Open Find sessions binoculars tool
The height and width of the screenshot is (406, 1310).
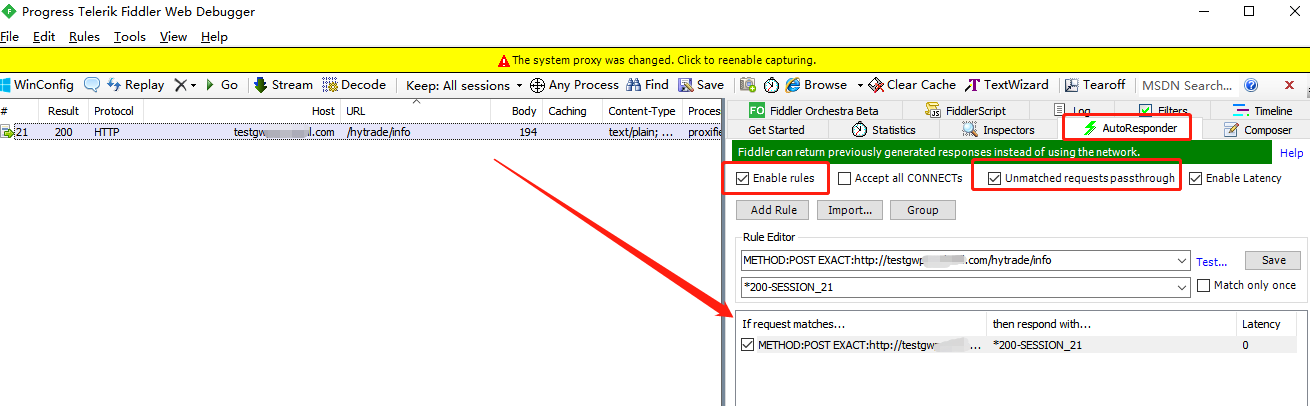pyautogui.click(x=648, y=85)
